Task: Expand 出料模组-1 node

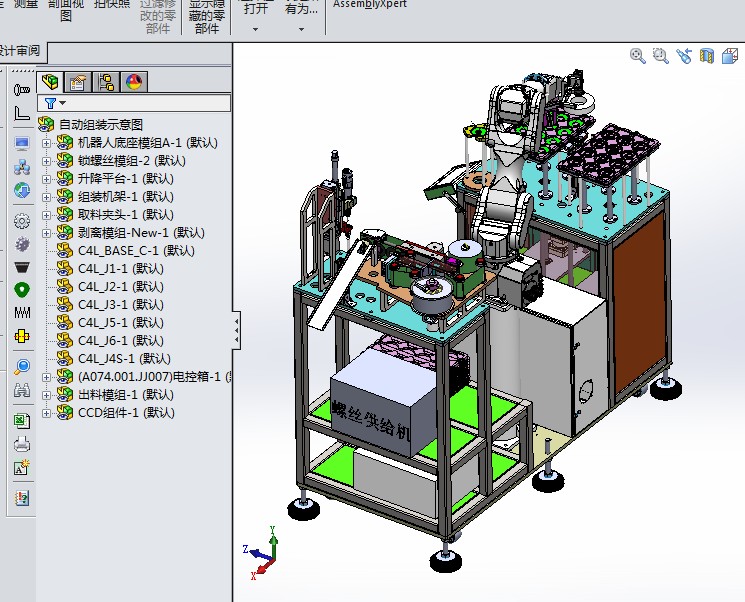Action: pos(47,395)
